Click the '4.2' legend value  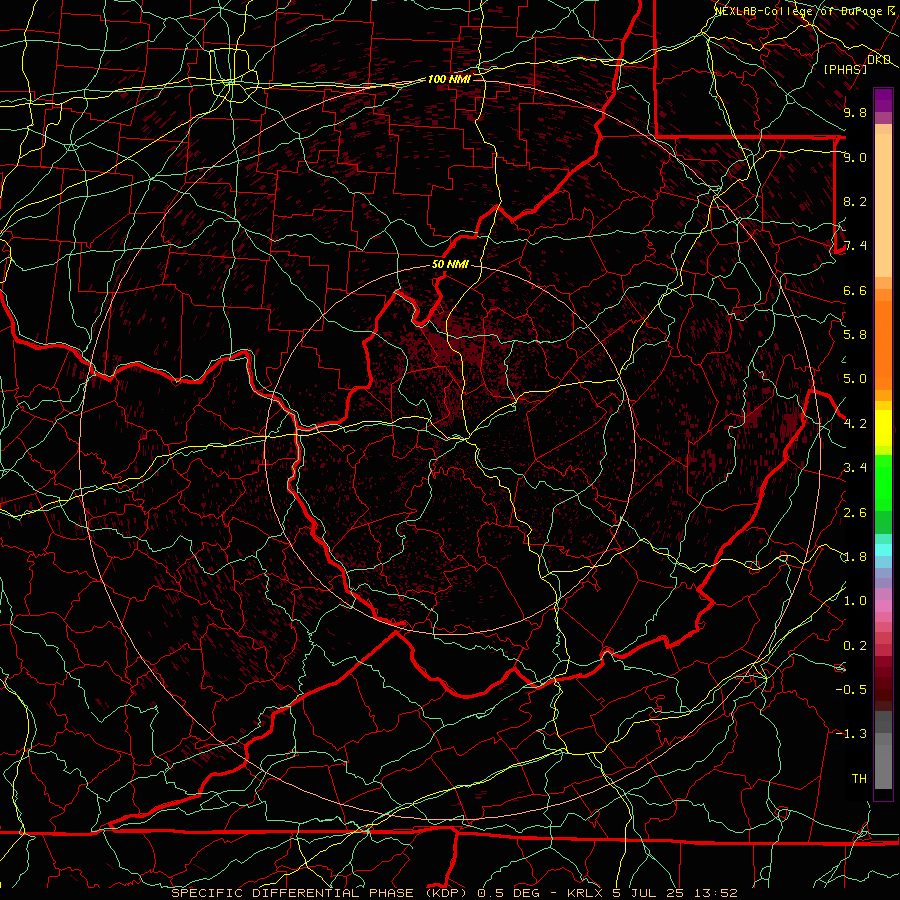coord(855,424)
